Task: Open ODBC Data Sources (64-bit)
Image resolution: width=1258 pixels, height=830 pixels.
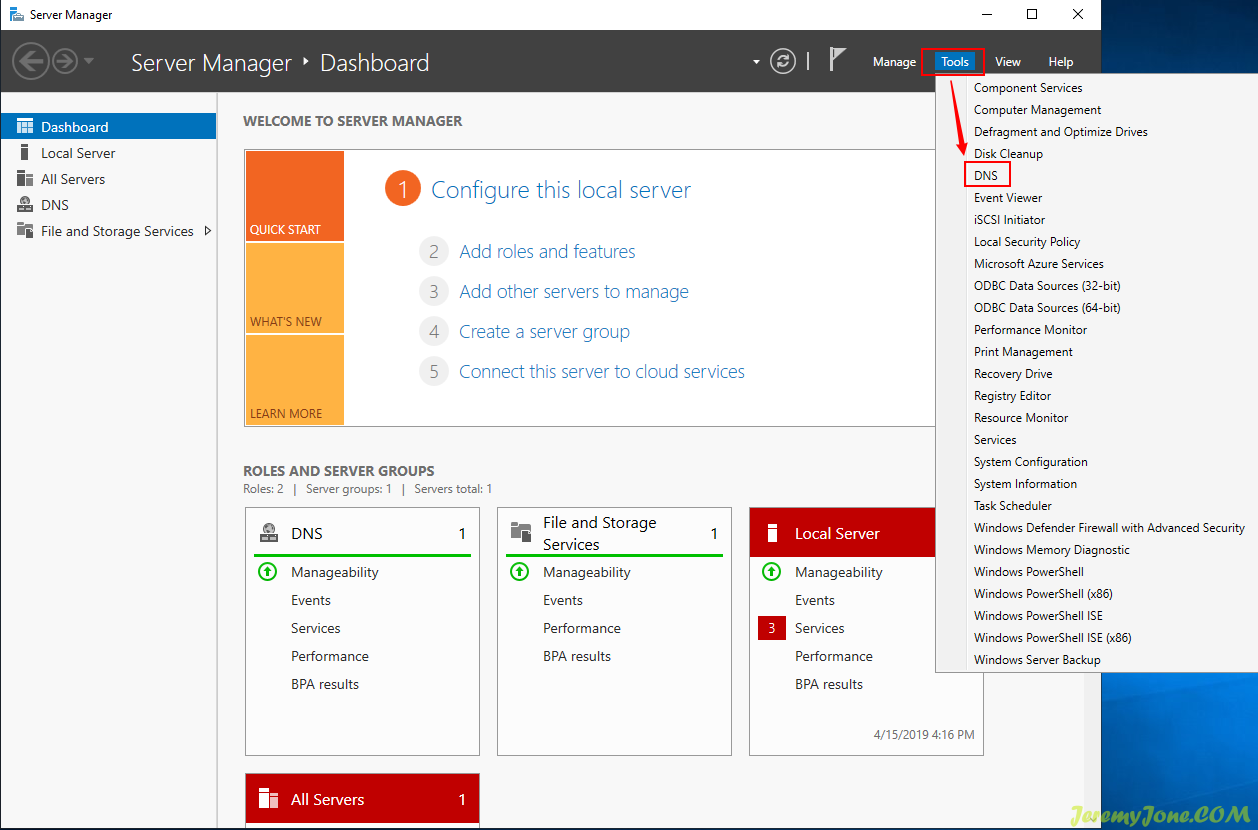Action: point(1047,308)
